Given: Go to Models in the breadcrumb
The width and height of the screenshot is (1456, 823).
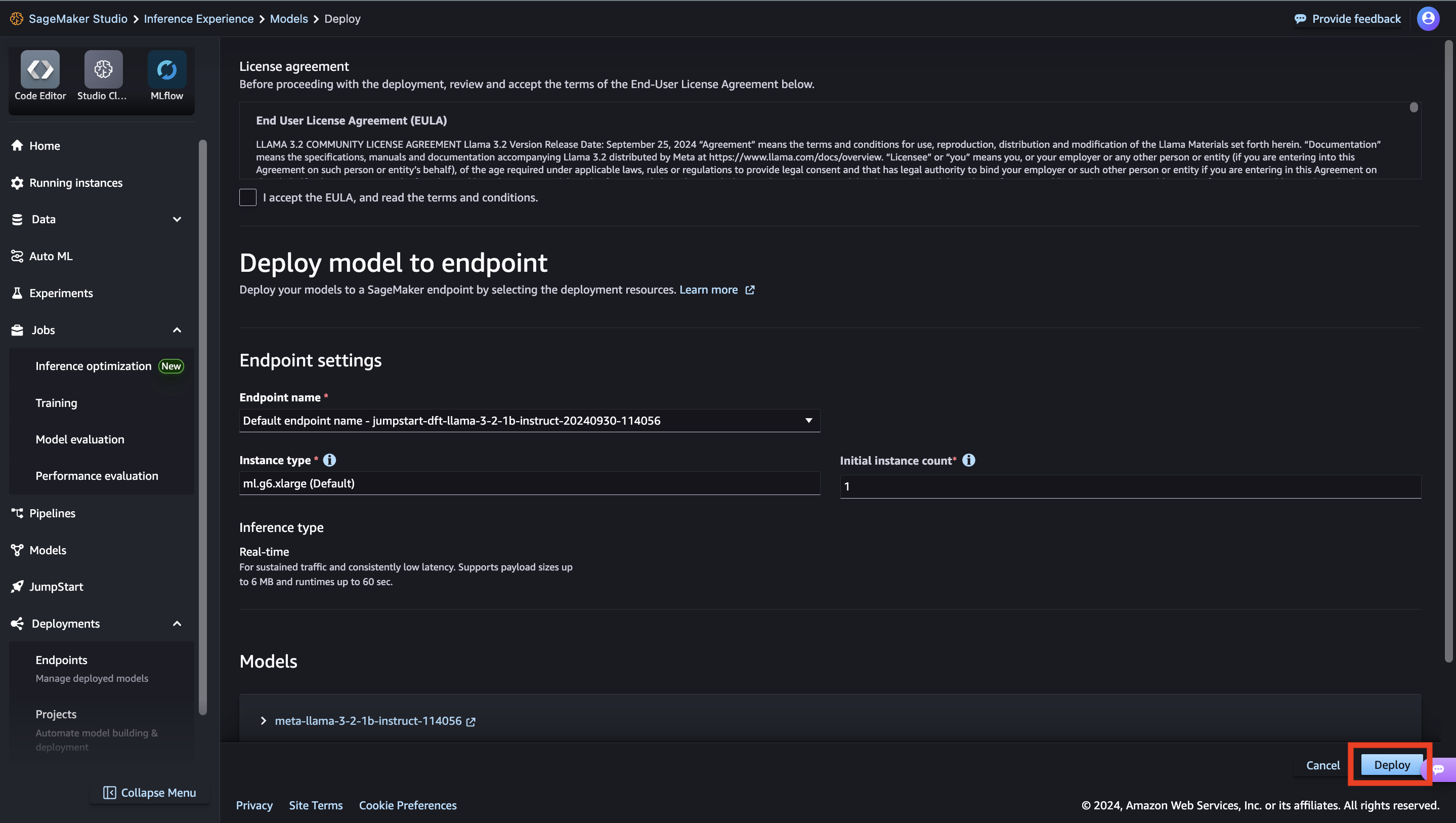Looking at the screenshot, I should (x=289, y=18).
